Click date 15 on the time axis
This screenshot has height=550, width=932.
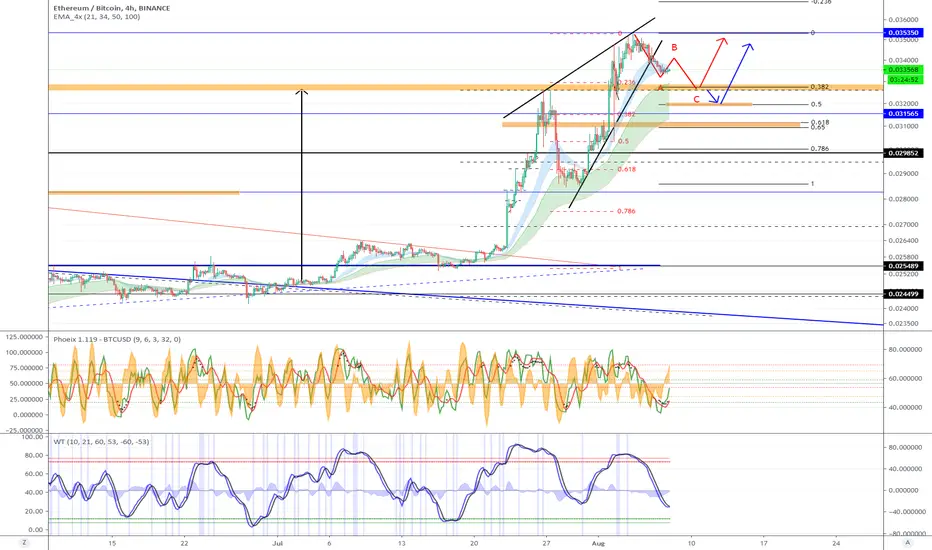112,543
